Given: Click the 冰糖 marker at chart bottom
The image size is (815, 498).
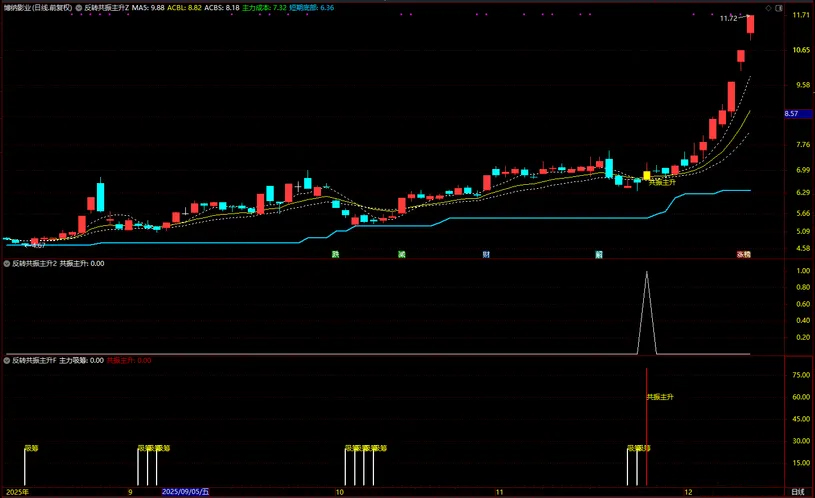Looking at the screenshot, I should [x=744, y=254].
